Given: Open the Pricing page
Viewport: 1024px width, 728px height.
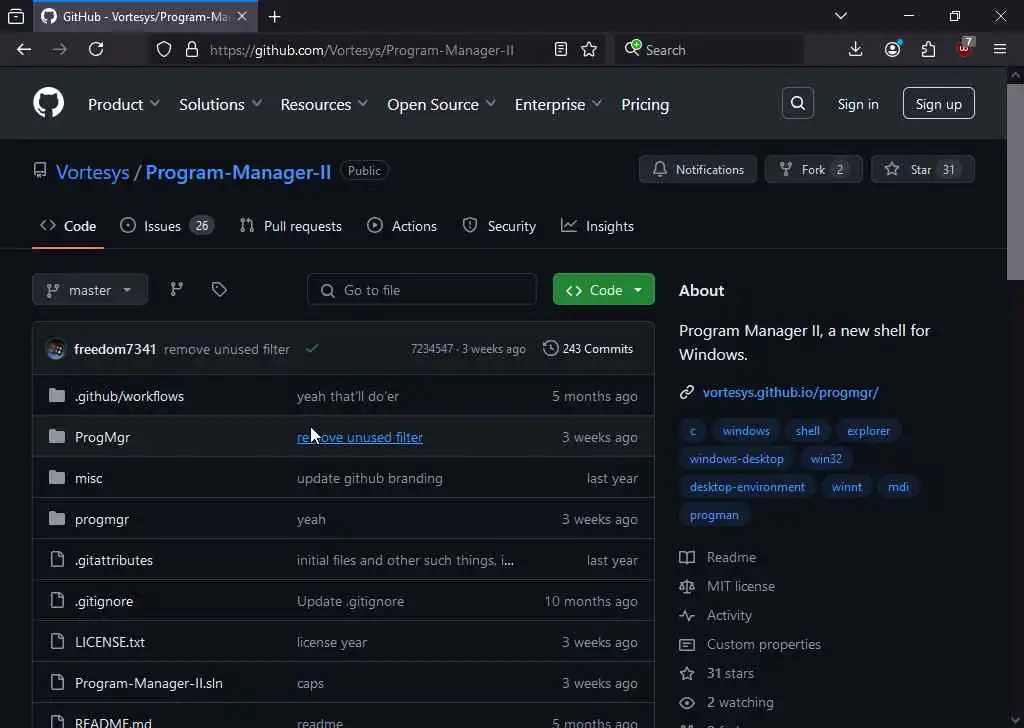Looking at the screenshot, I should (645, 104).
